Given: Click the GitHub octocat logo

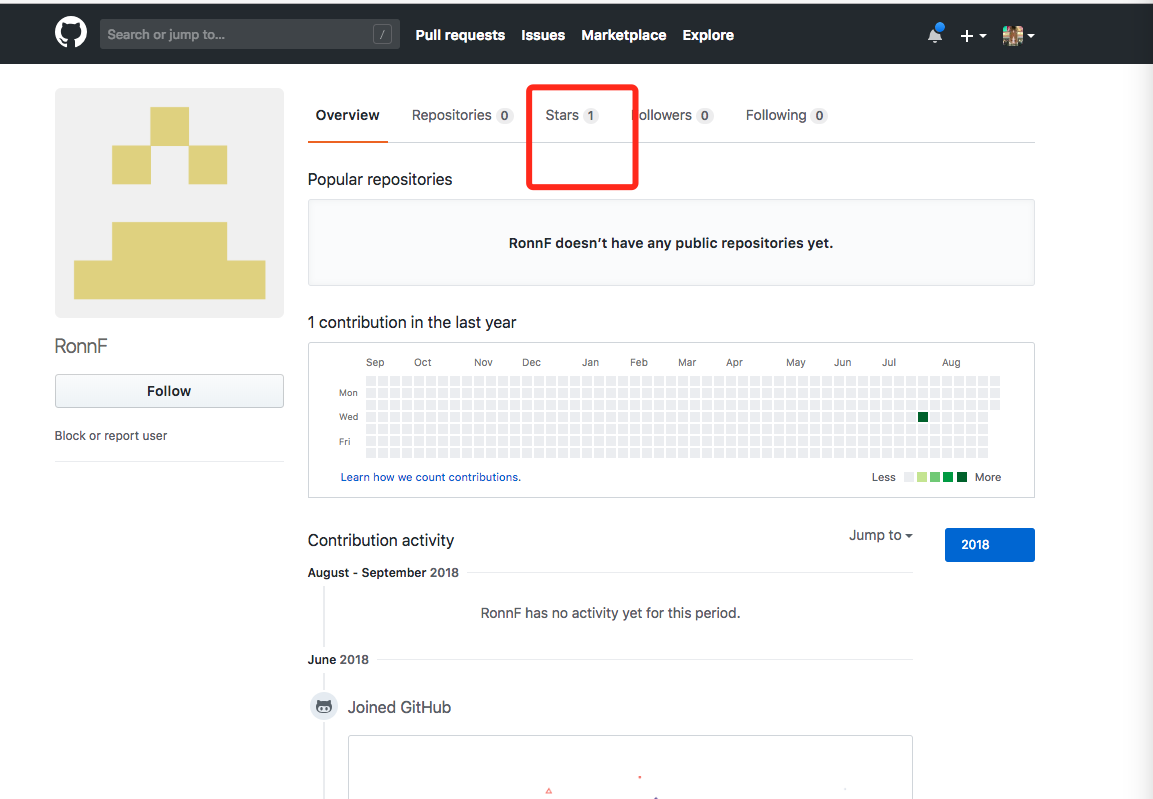Looking at the screenshot, I should coord(71,34).
